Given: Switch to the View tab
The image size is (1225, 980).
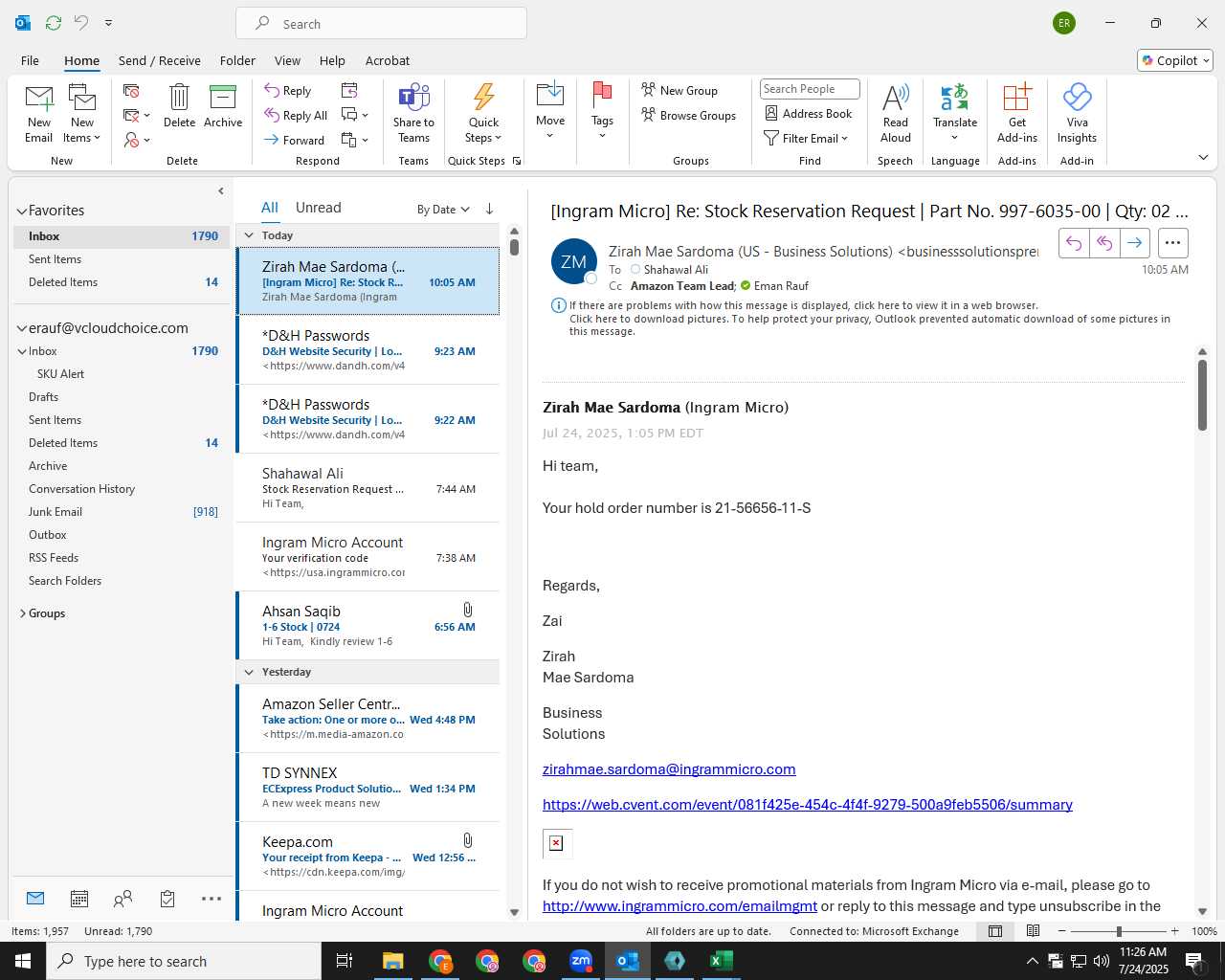Looking at the screenshot, I should pos(287,60).
